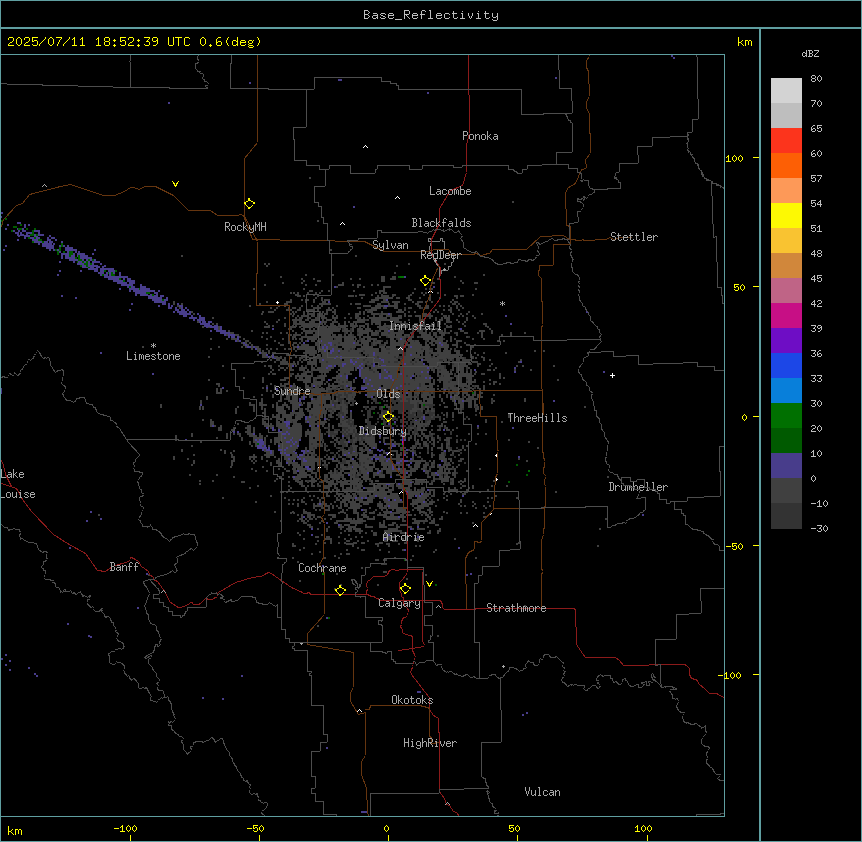
Task: Click the HighRiver label
Action: tap(430, 743)
